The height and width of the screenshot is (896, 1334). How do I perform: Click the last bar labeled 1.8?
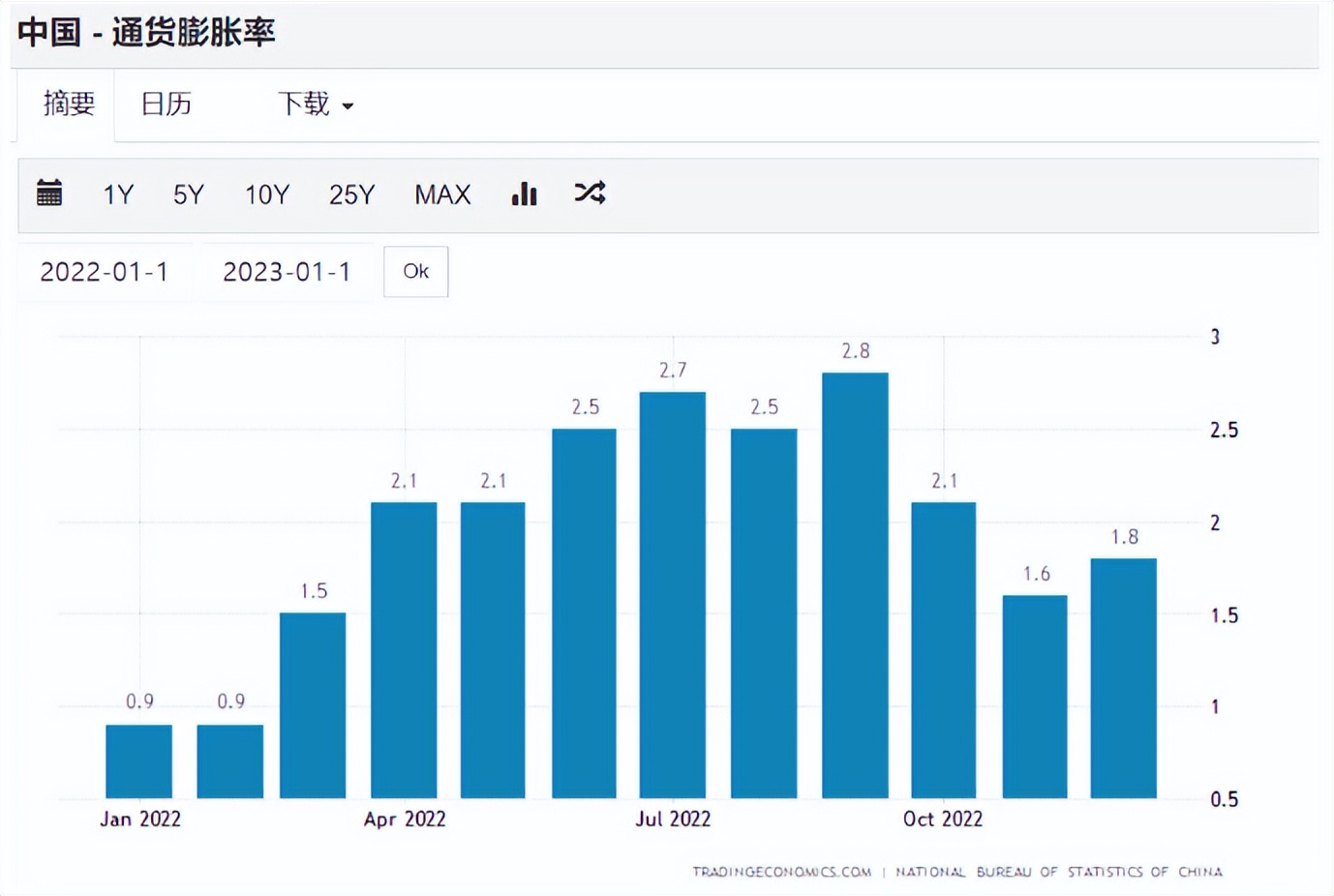point(1123,677)
